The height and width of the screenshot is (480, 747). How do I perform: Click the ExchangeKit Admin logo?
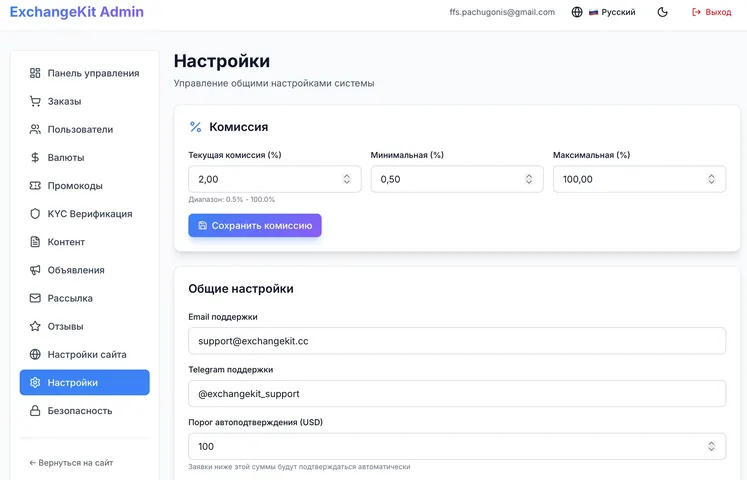(77, 11)
